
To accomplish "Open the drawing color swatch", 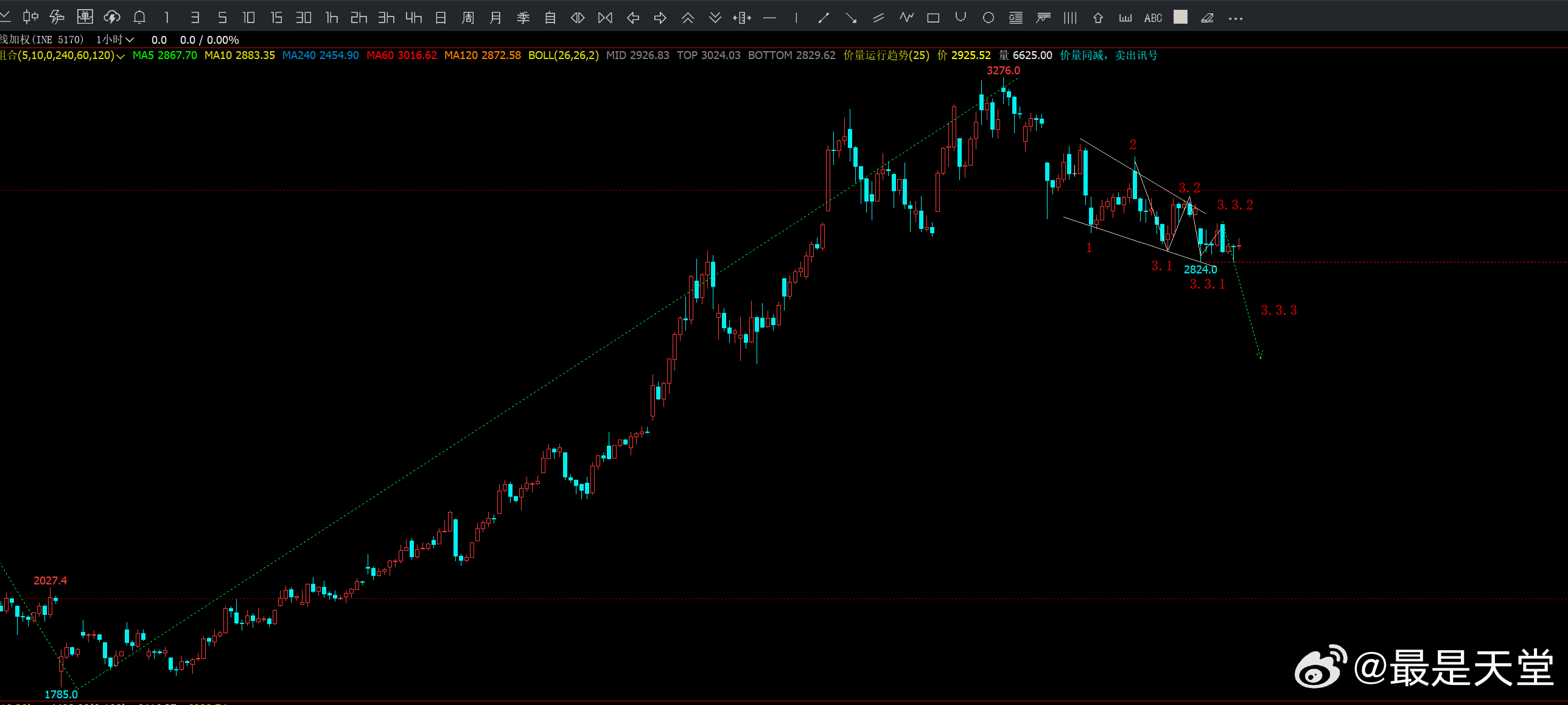I will [1181, 17].
